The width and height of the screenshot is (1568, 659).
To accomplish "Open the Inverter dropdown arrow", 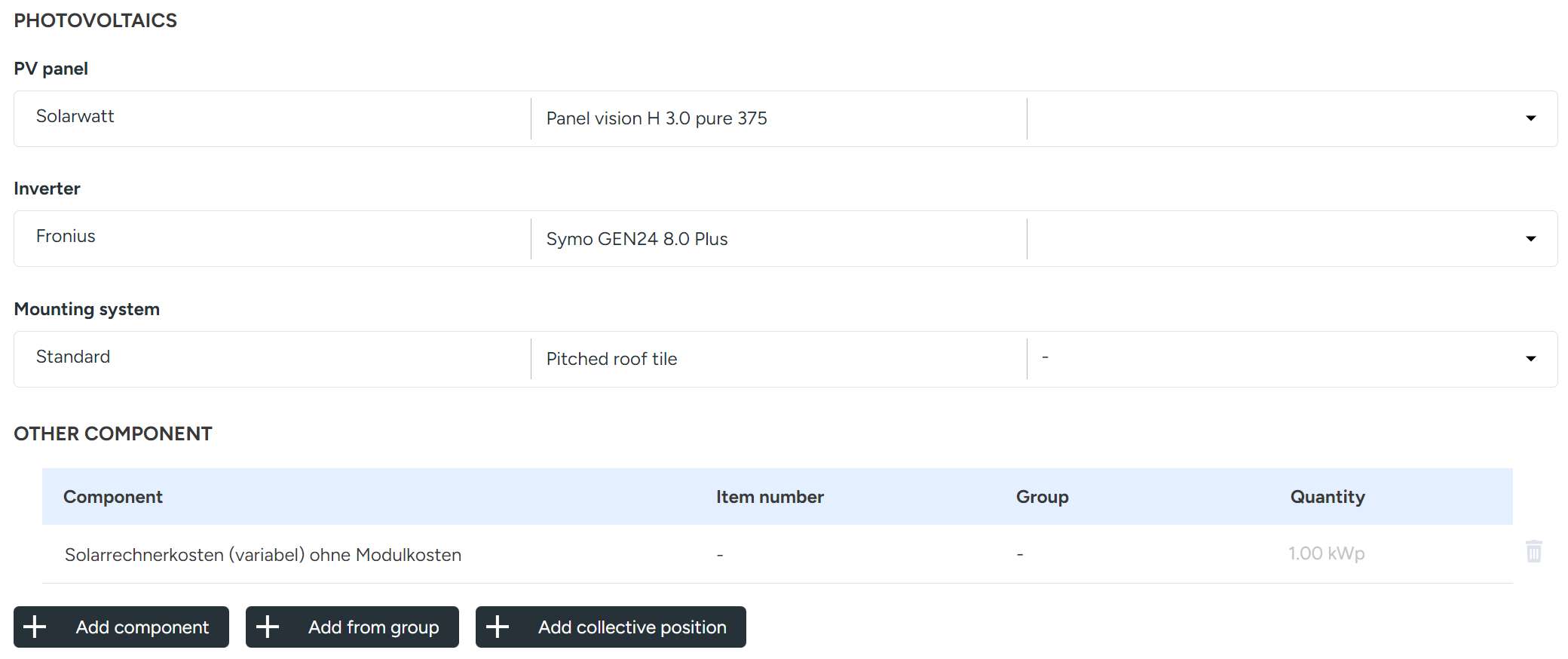I will pos(1530,239).
